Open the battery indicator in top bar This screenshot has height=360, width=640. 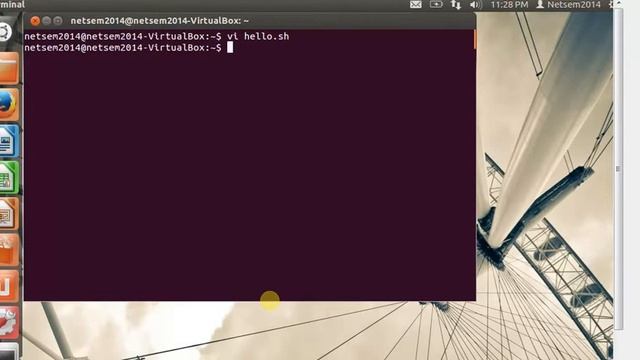click(436, 5)
